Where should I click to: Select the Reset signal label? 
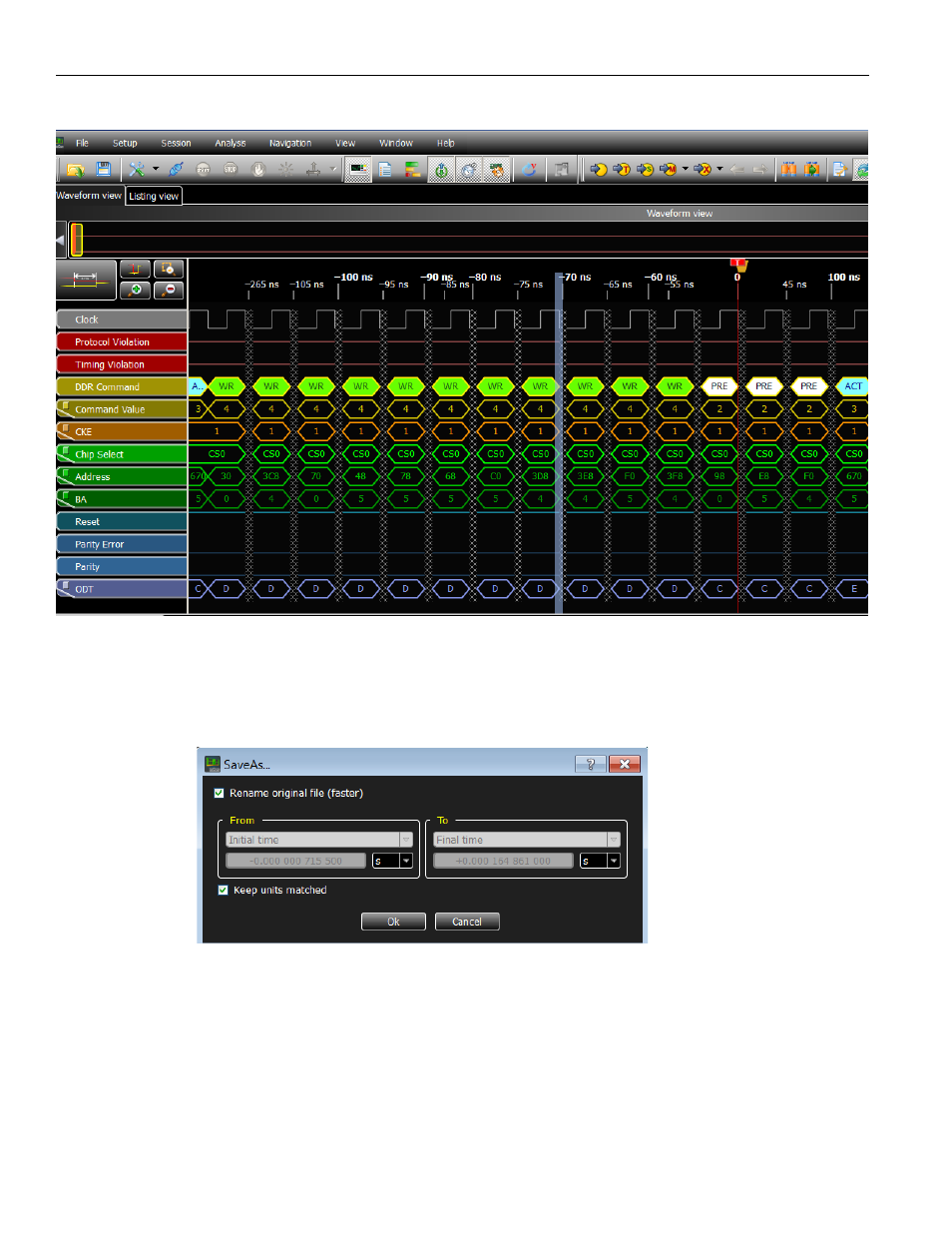coord(122,521)
